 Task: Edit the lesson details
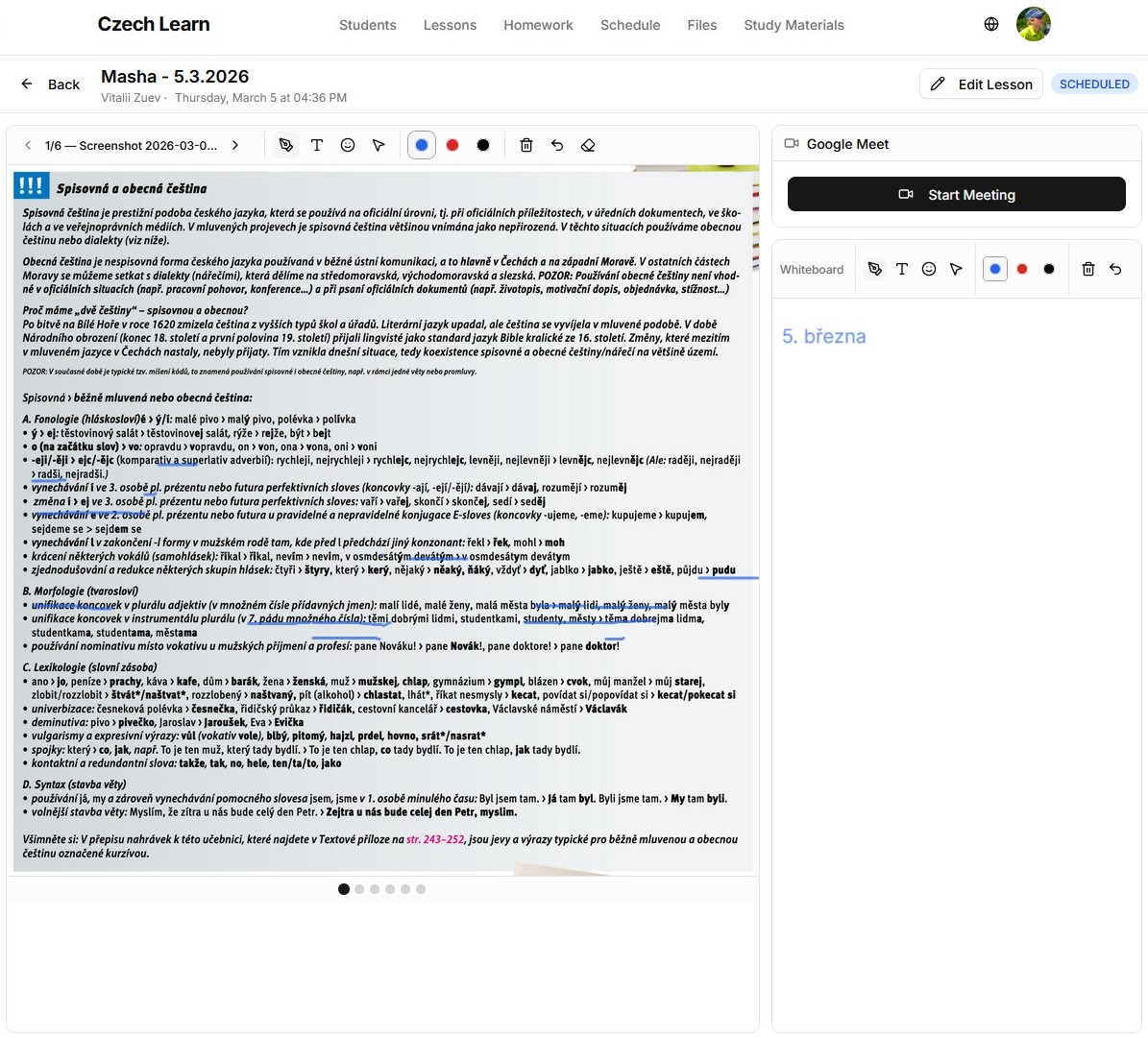click(x=981, y=84)
